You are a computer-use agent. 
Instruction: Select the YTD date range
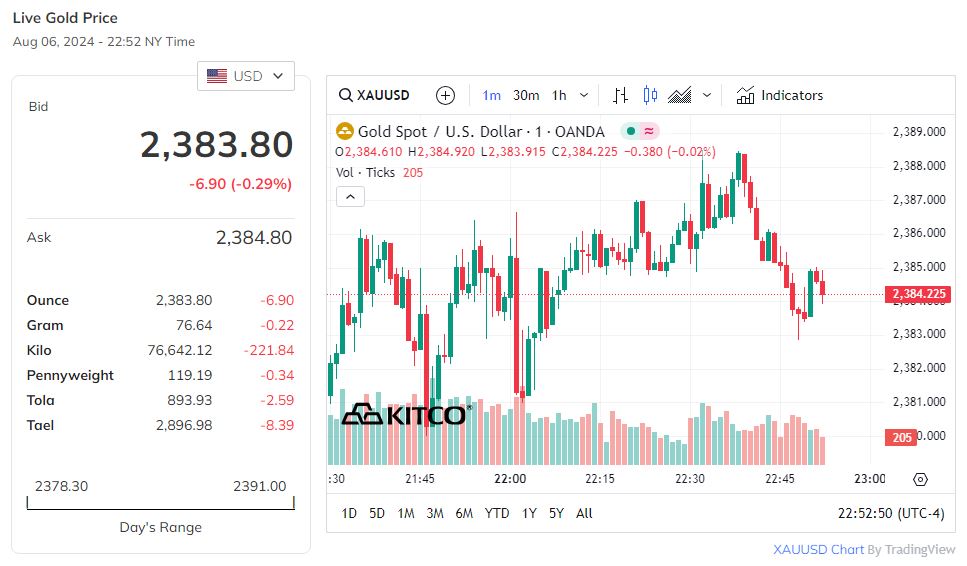[497, 513]
